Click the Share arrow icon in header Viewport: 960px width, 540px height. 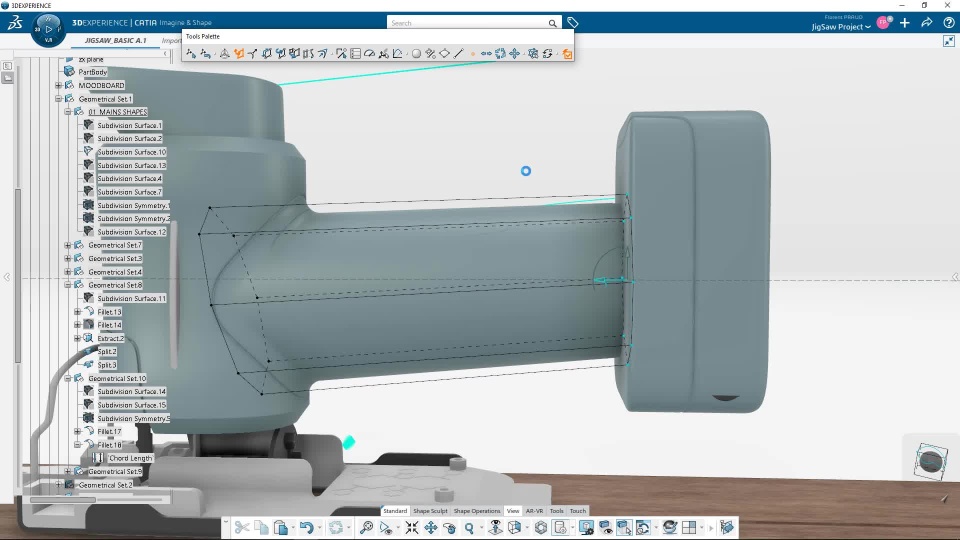(x=926, y=23)
